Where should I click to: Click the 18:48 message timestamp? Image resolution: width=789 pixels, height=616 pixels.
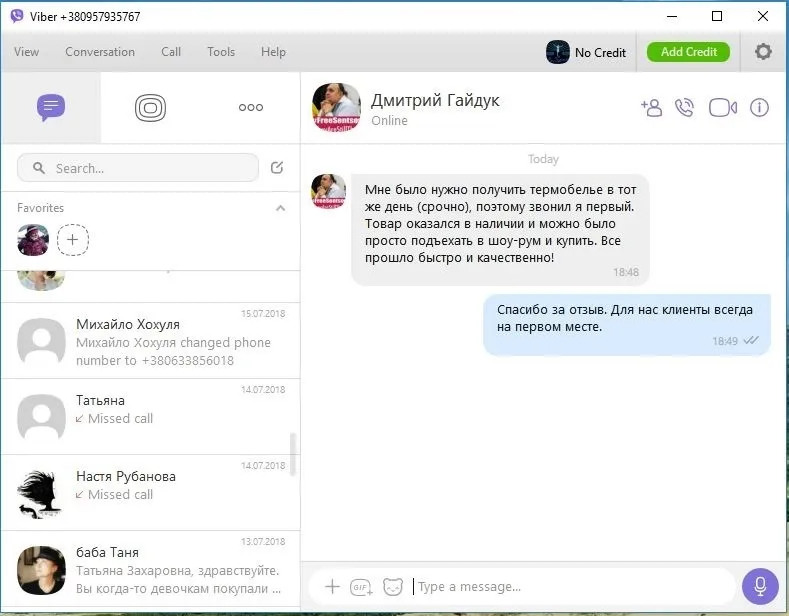(626, 272)
